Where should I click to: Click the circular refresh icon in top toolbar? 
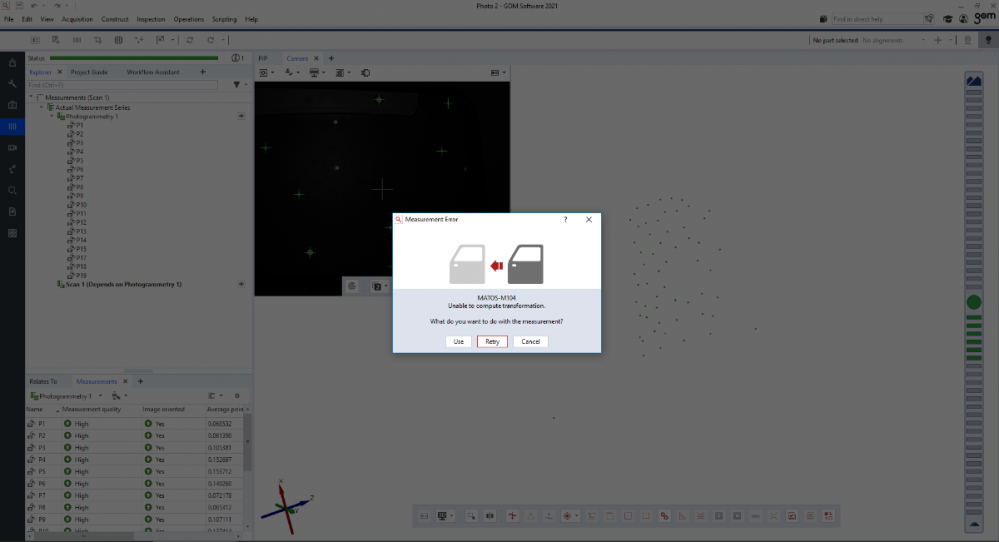[x=189, y=39]
